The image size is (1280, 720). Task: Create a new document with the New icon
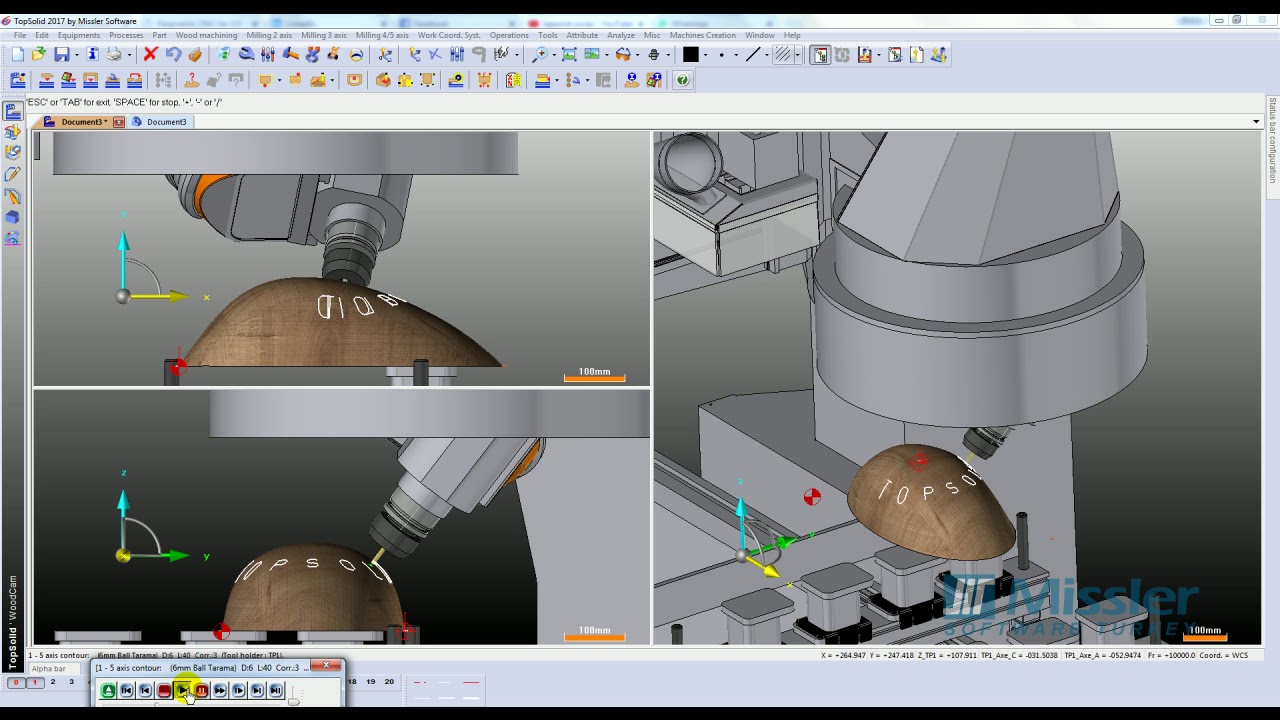pos(17,55)
